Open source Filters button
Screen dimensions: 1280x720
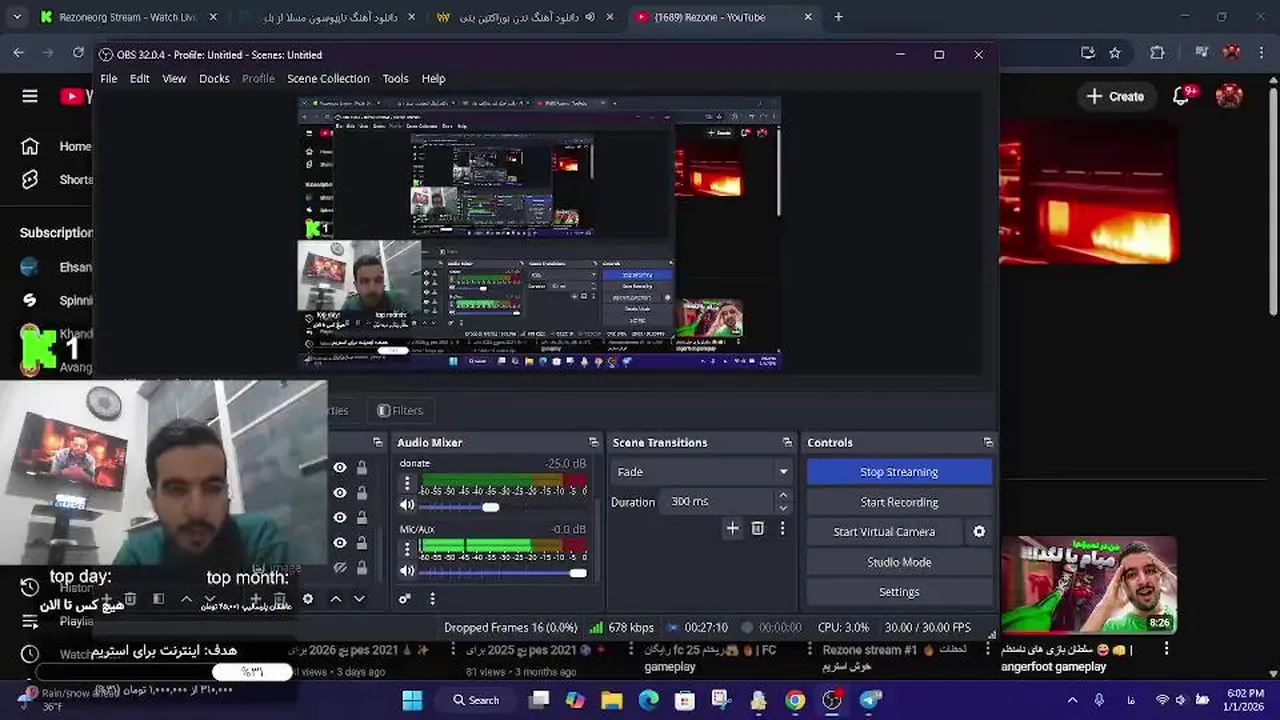(x=400, y=410)
